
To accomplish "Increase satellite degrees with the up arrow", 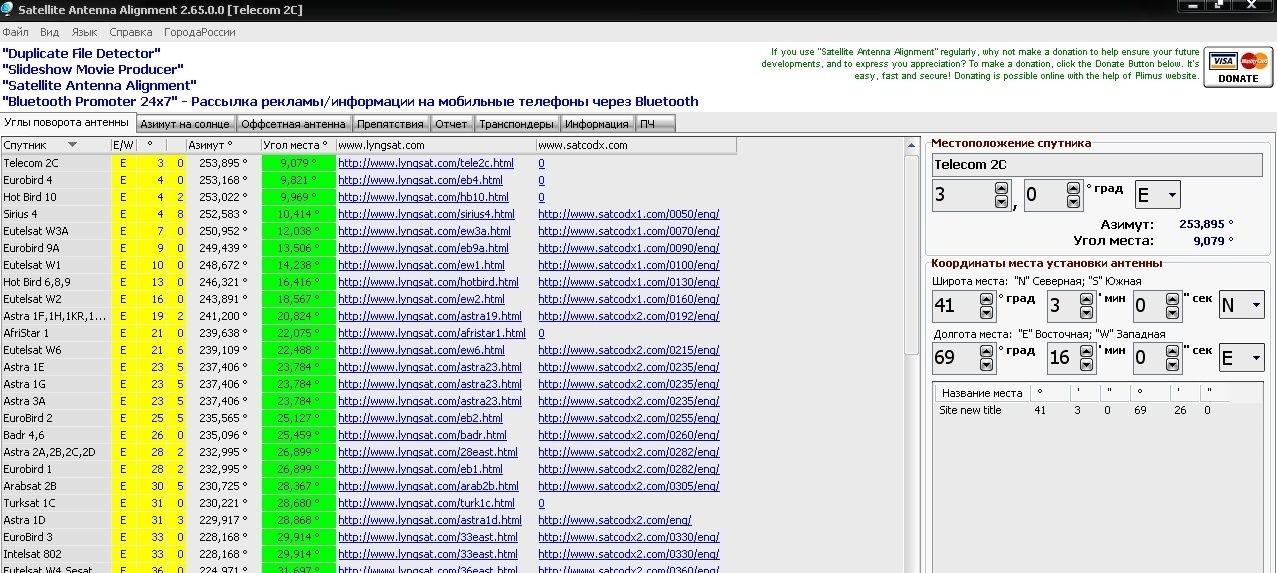I will (1002, 189).
